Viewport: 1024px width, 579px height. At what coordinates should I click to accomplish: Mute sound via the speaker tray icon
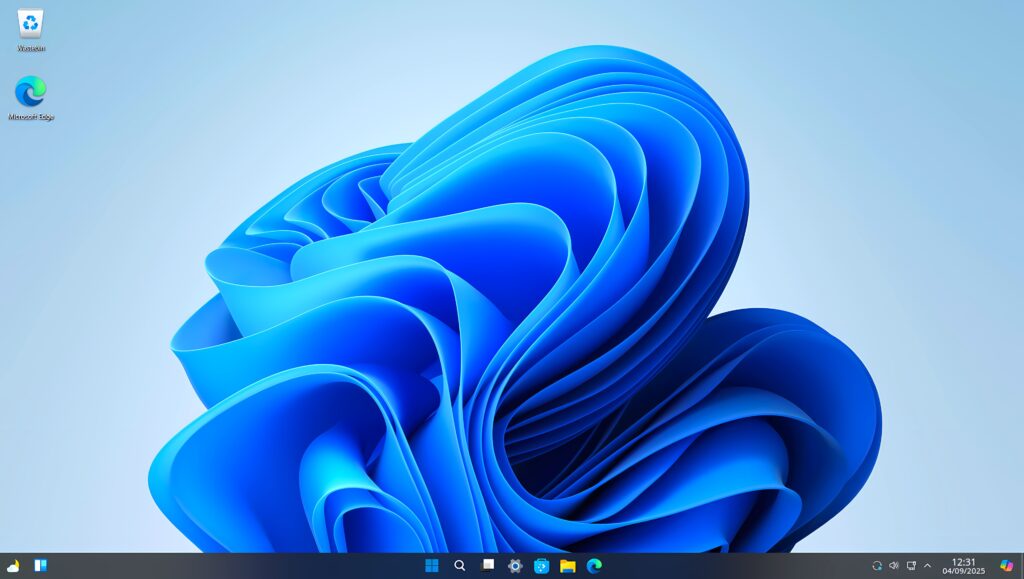click(x=894, y=566)
